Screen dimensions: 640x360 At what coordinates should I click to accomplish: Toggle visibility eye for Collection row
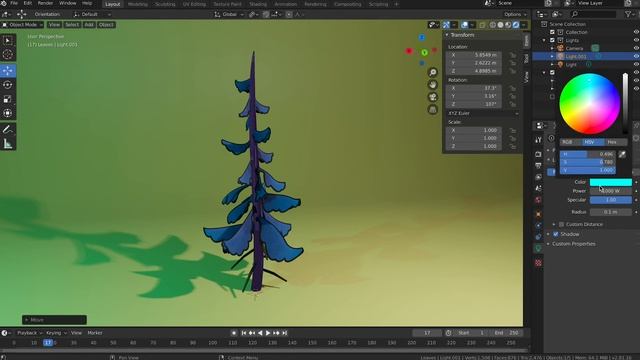[636, 32]
